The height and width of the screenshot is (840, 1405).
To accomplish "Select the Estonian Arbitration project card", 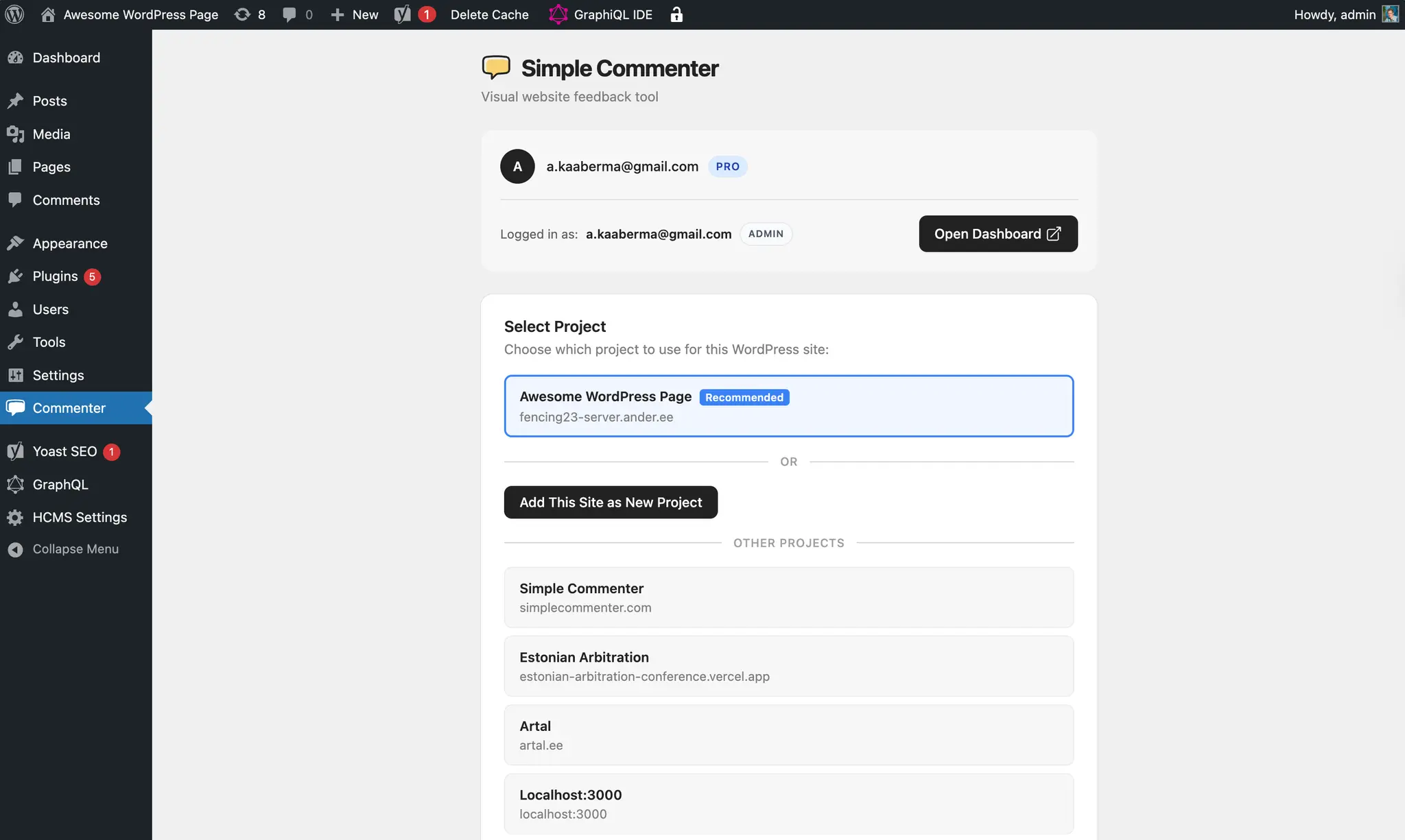I will point(788,665).
